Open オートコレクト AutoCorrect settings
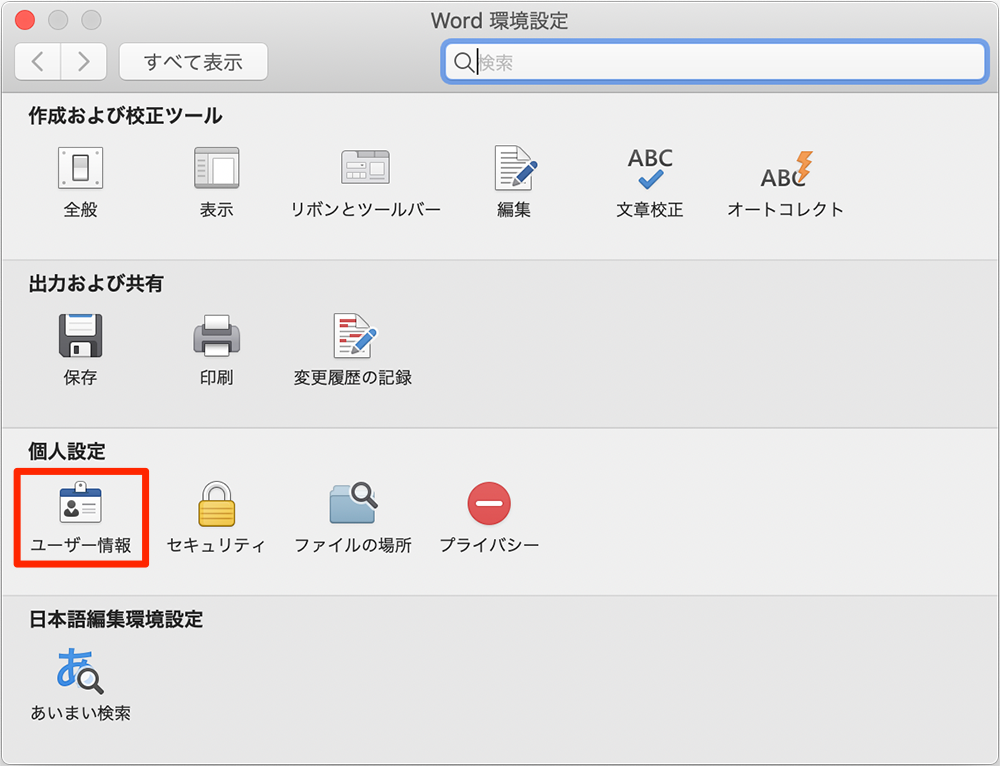This screenshot has width=1000, height=766. pos(786,182)
